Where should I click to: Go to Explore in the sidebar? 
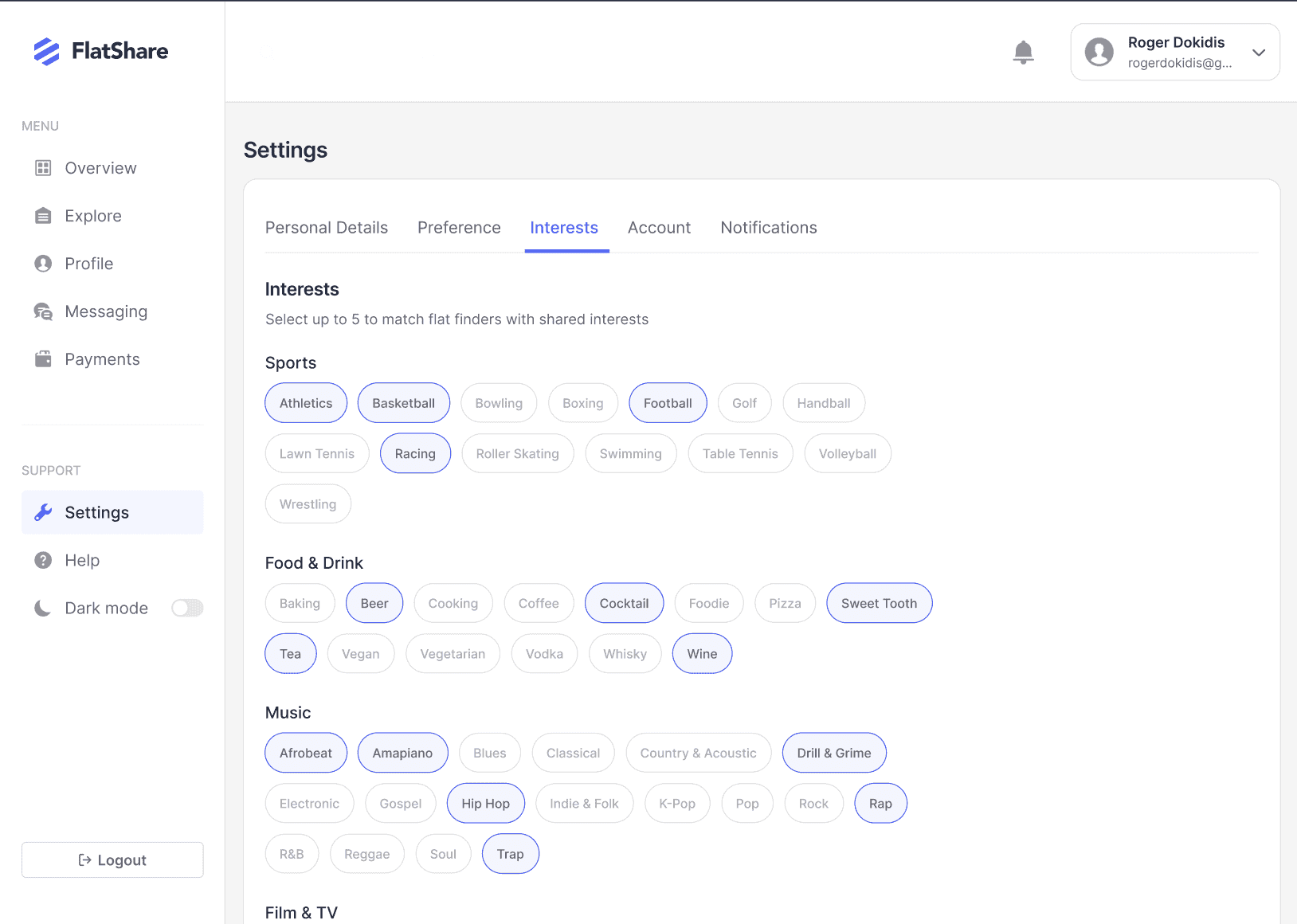click(x=93, y=216)
